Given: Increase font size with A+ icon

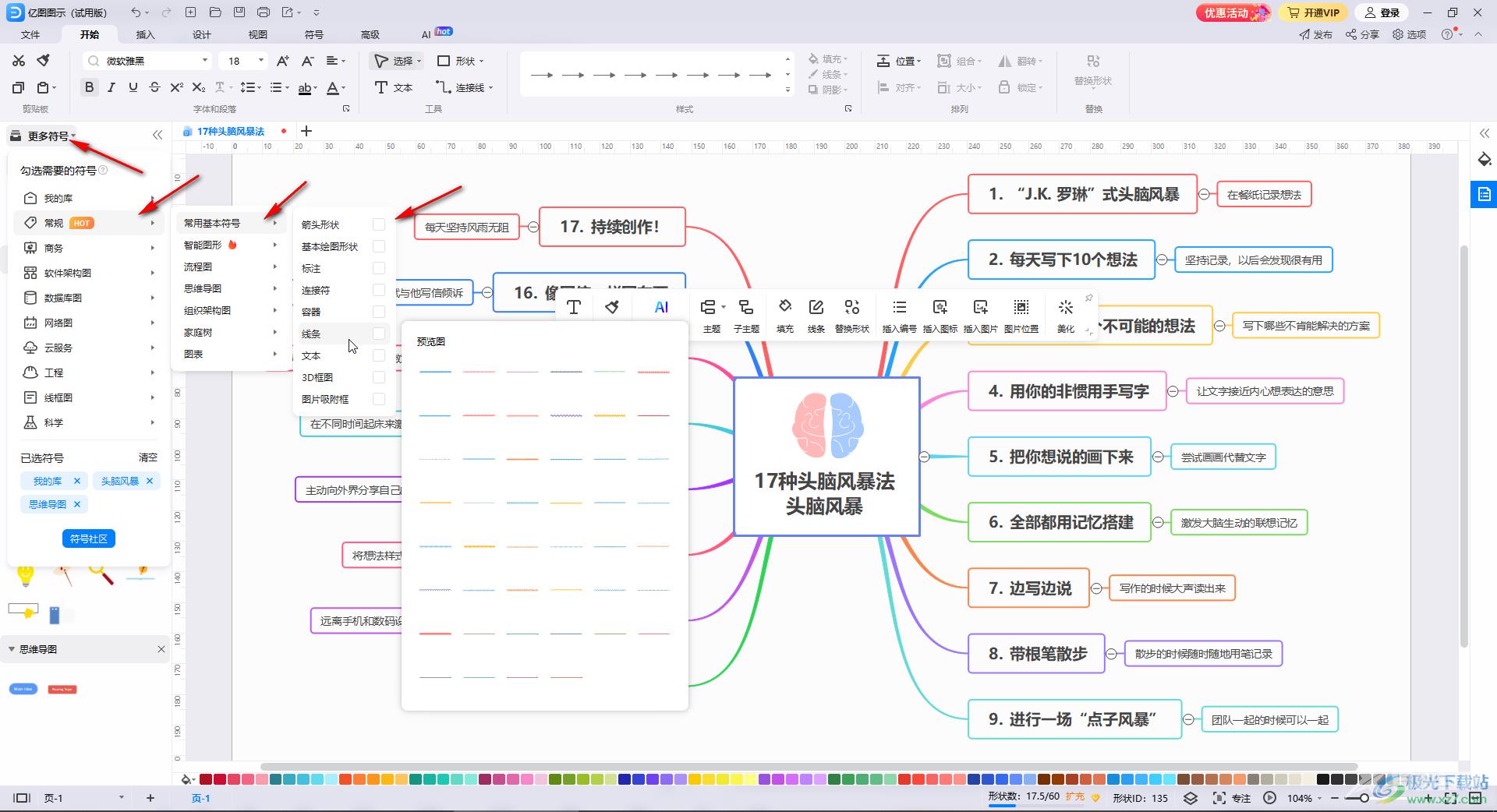Looking at the screenshot, I should 283,61.
